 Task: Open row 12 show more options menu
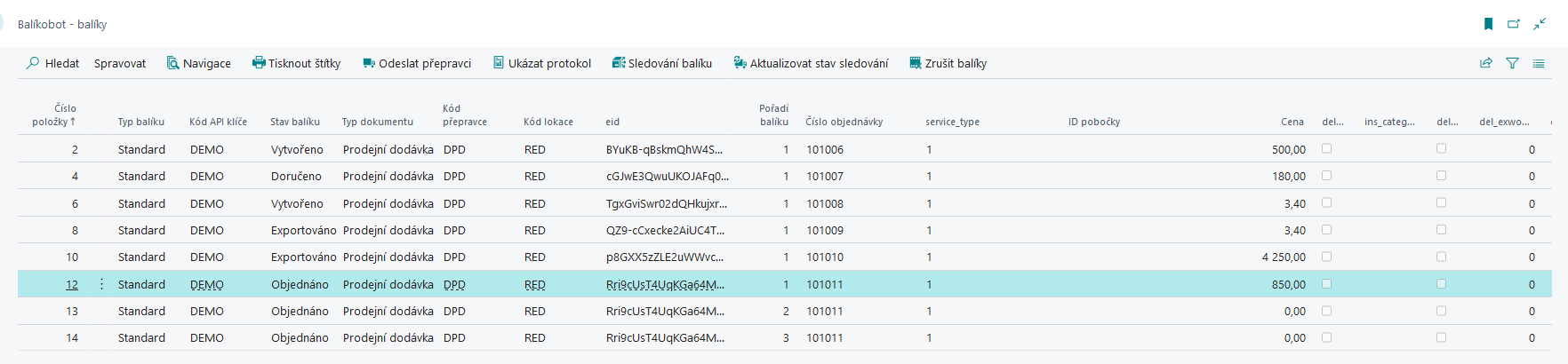[101, 284]
